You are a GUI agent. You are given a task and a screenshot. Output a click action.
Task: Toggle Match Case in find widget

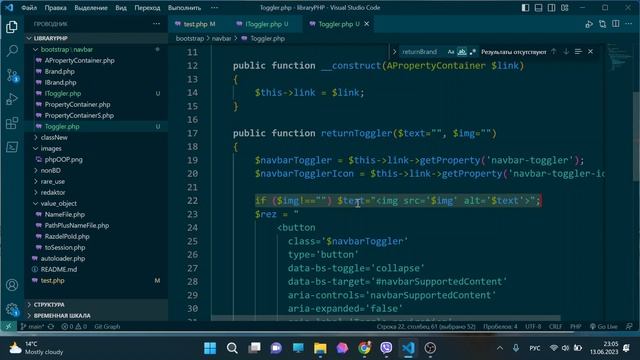pos(451,52)
